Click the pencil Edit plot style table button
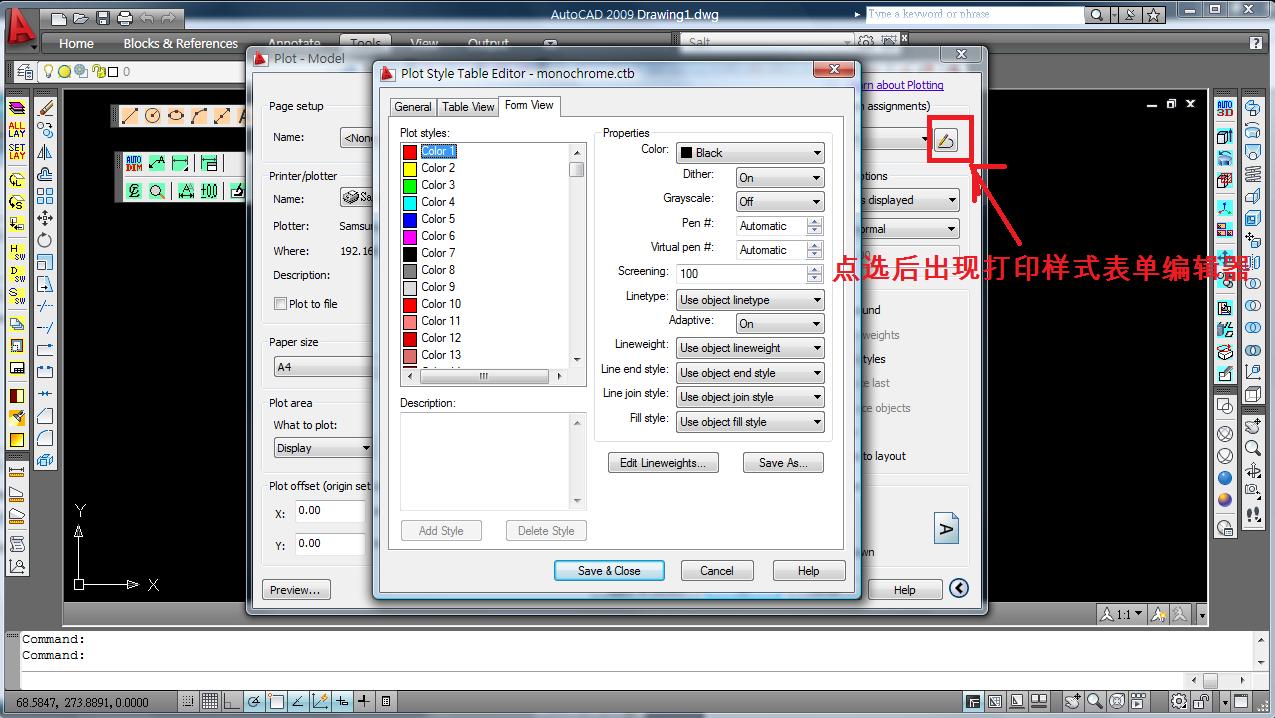Screen dimensions: 1275x718 pos(945,141)
